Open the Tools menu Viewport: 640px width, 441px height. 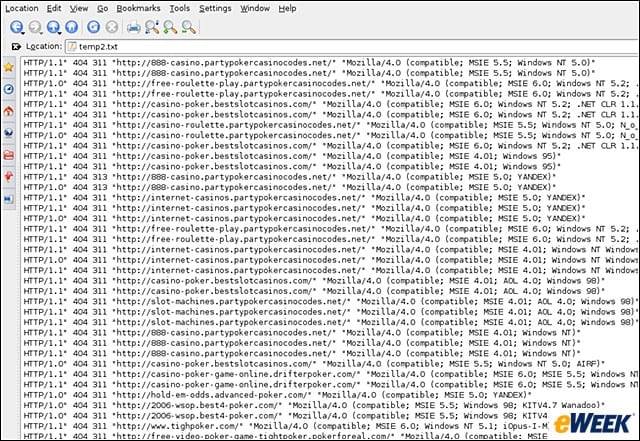coord(180,8)
